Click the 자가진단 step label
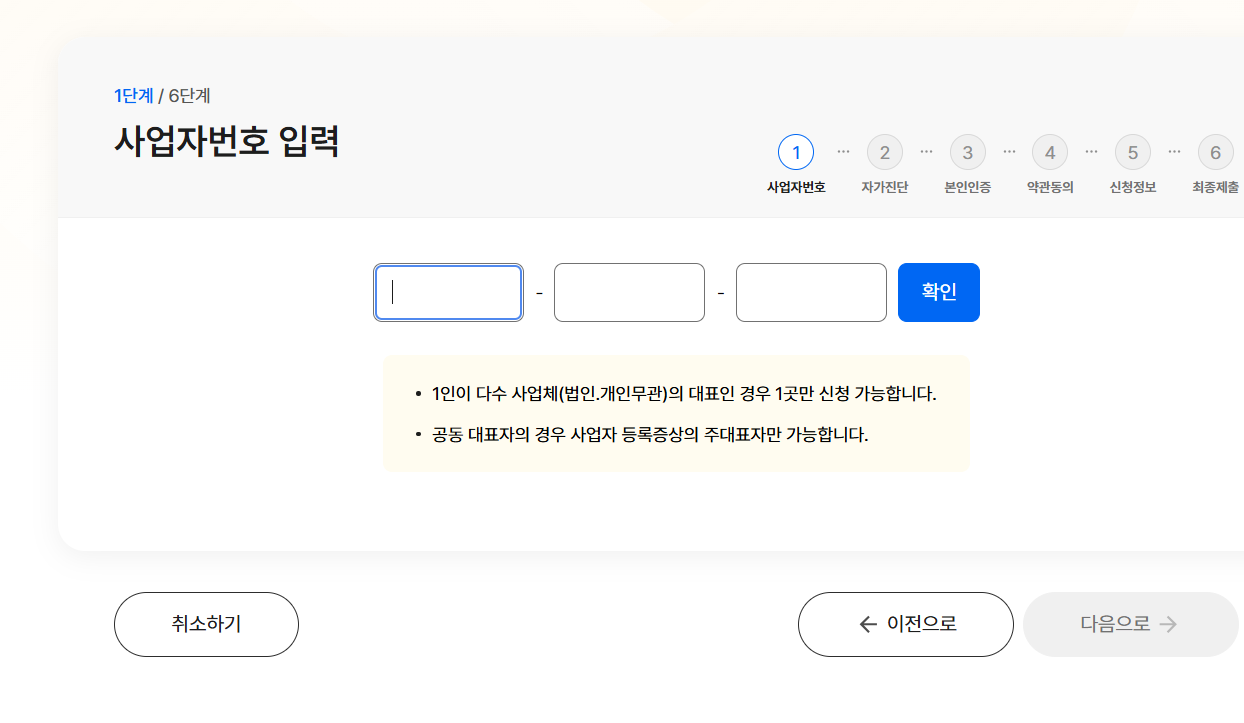Viewport: 1244px width, 723px height. [x=885, y=187]
